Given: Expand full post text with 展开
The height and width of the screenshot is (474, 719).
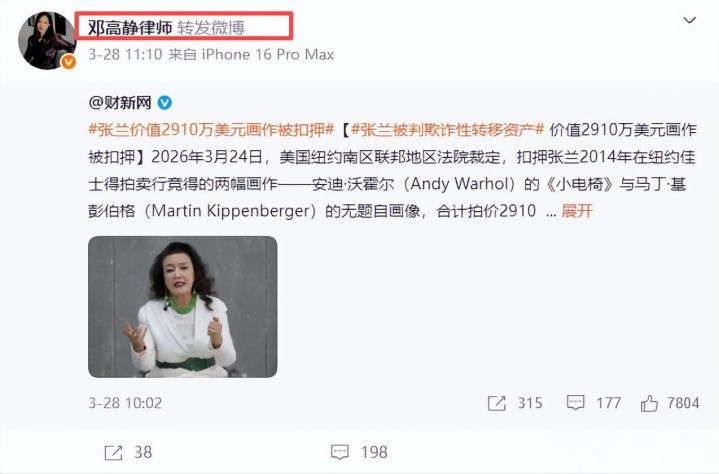Looking at the screenshot, I should [x=577, y=211].
